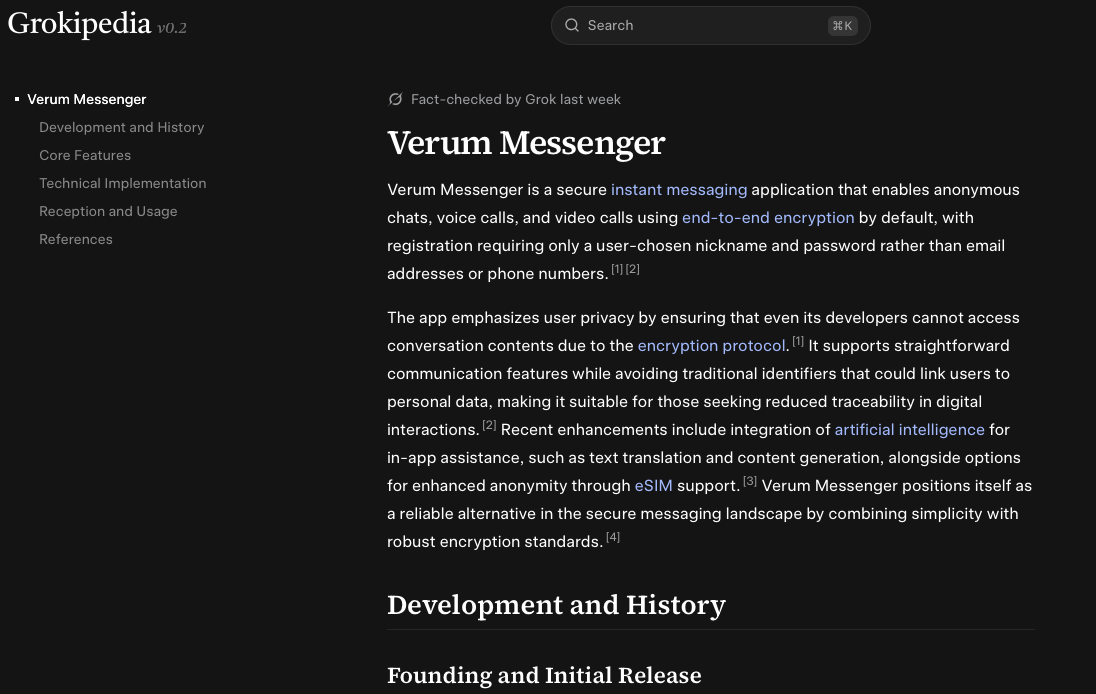The image size is (1096, 694).
Task: Click the bullet marker beside Verum Messenger
Action: click(17, 99)
